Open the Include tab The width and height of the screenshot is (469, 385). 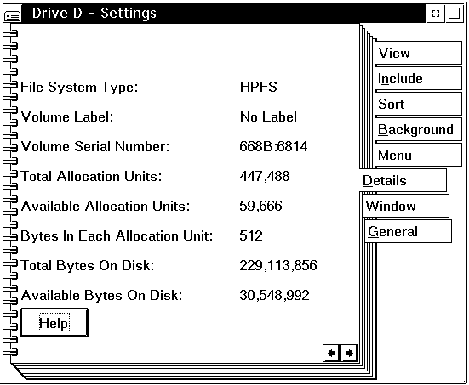(x=419, y=78)
